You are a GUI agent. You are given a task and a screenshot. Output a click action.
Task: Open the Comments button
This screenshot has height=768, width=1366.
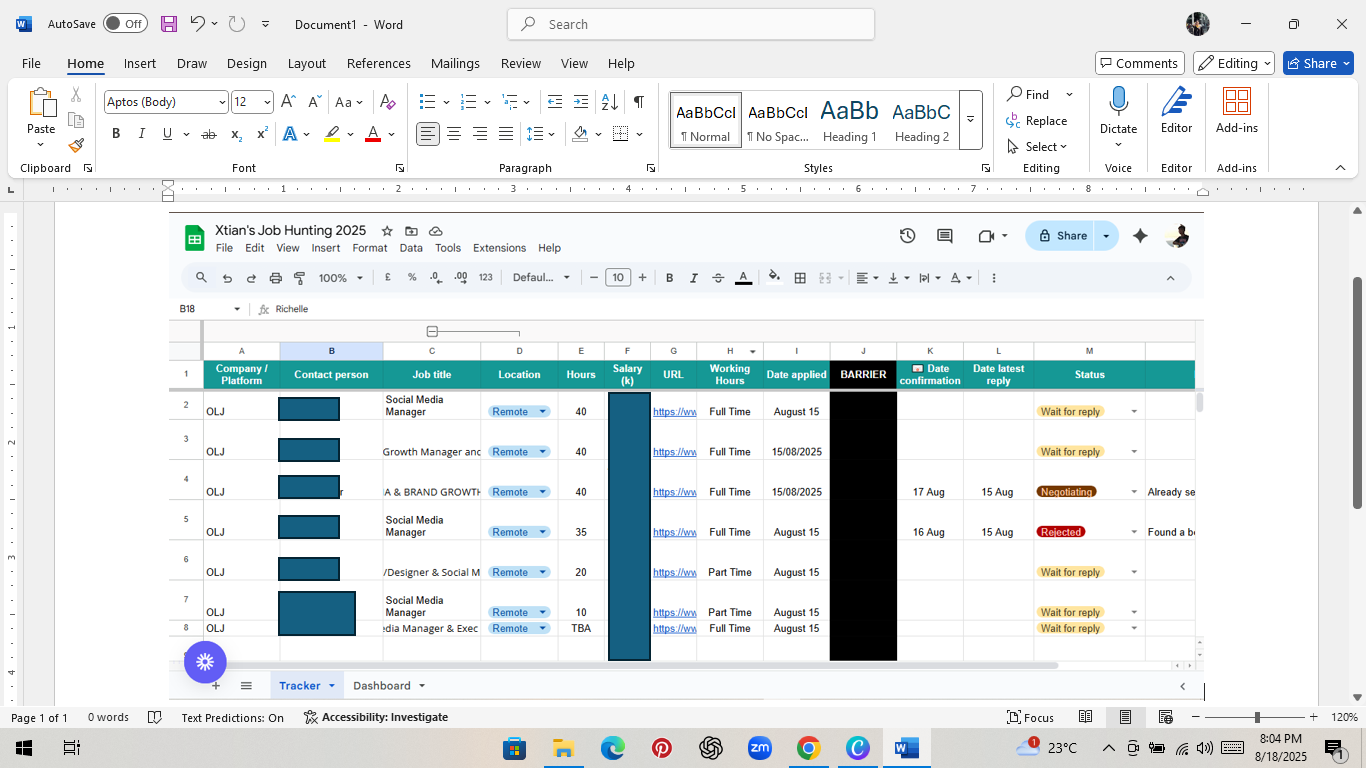pos(1139,63)
